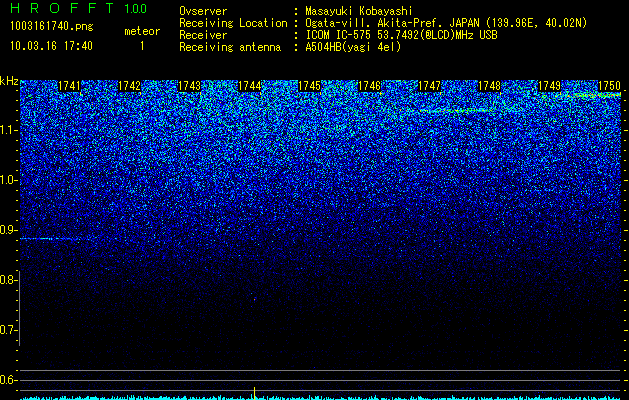Click the 1.0 frequency axis label

click(x=8, y=181)
